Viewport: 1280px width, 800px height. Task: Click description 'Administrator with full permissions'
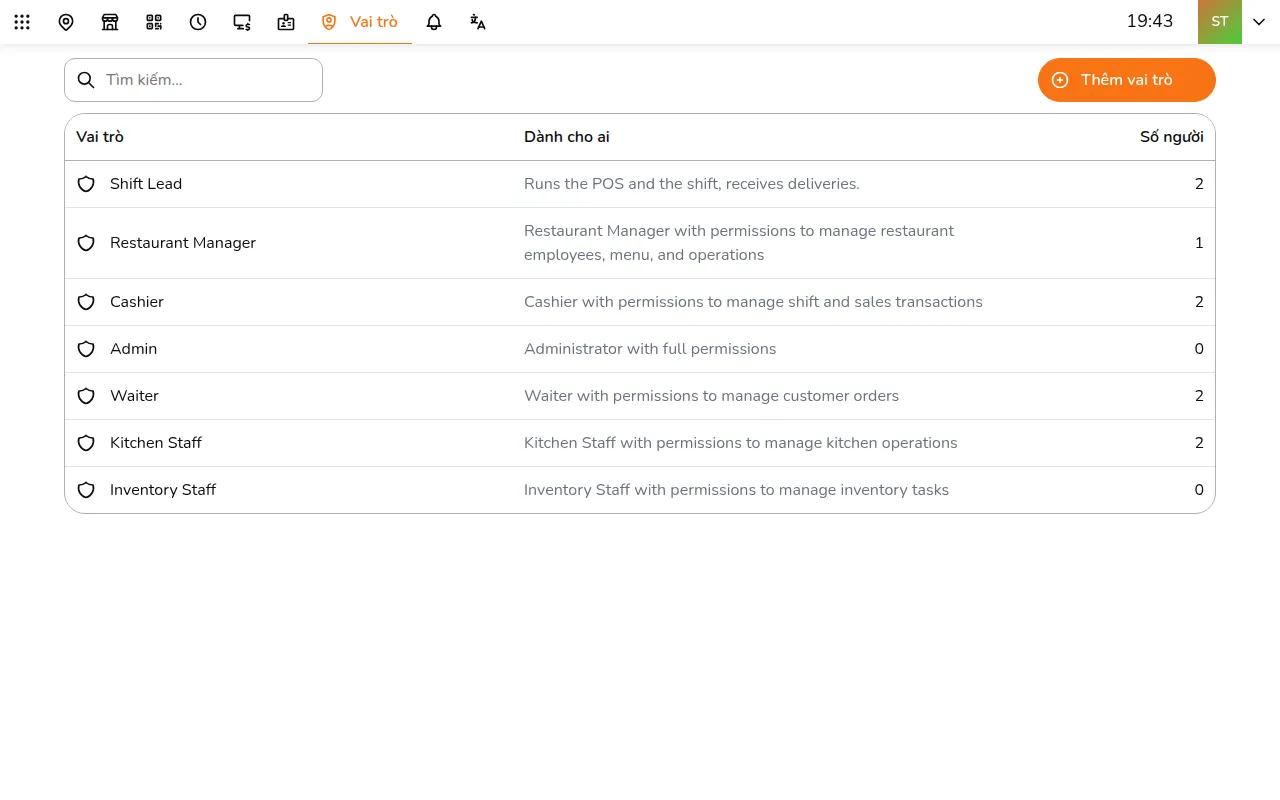coord(650,349)
